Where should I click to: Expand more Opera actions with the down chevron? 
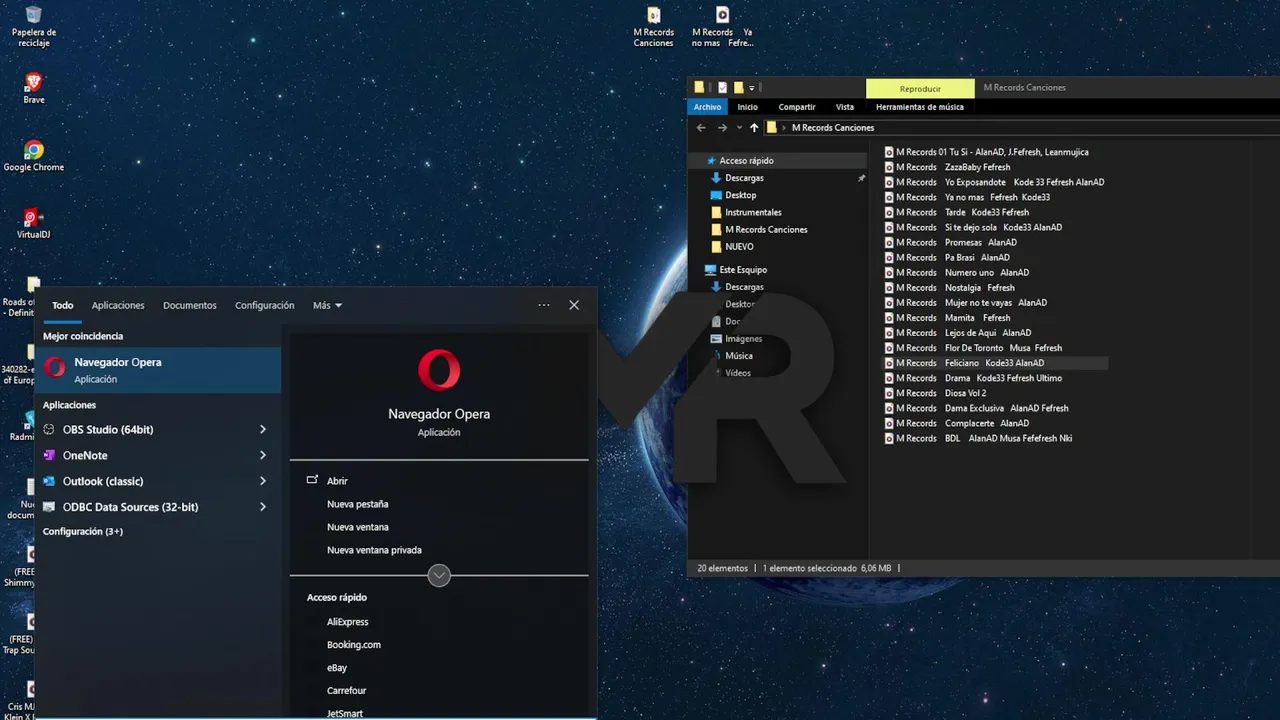(x=439, y=575)
